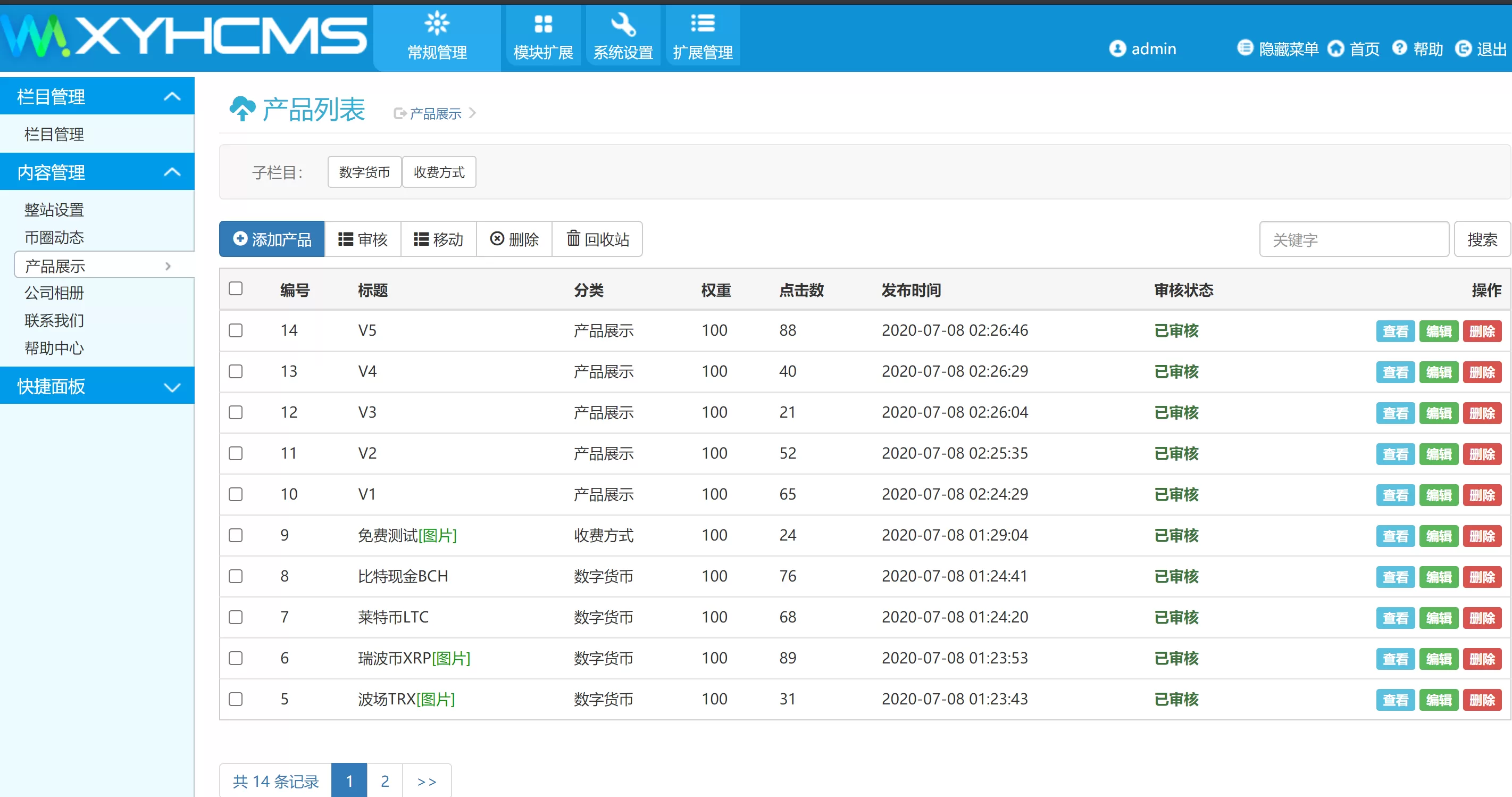1512x797 pixels.
Task: Click the 隐藏菜单 hide menu icon
Action: (x=1247, y=49)
